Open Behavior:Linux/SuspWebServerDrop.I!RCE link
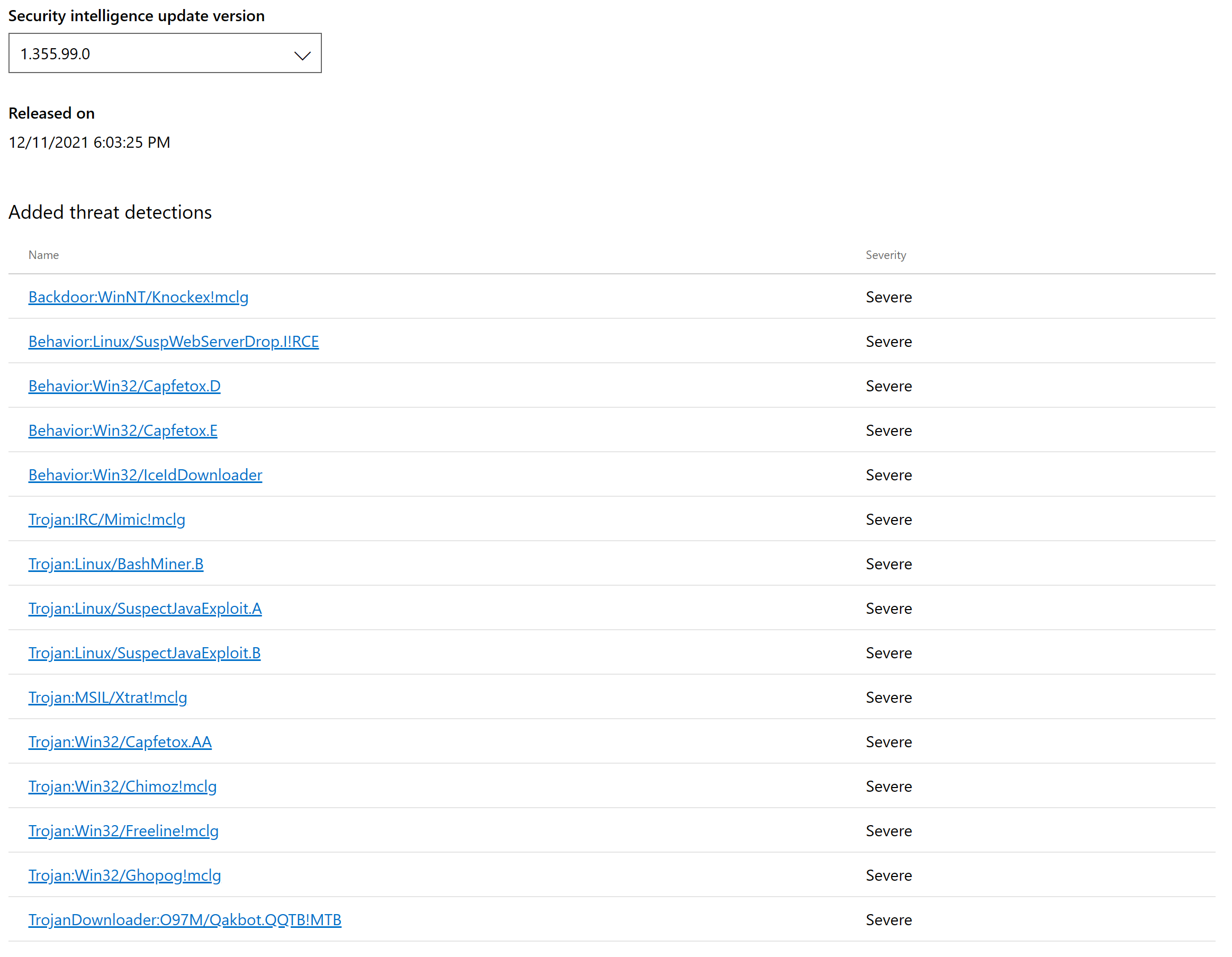The width and height of the screenshot is (1232, 957). point(173,342)
